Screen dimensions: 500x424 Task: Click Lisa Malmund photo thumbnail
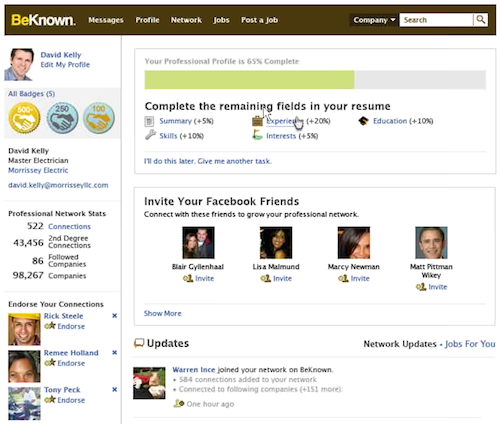click(x=276, y=243)
